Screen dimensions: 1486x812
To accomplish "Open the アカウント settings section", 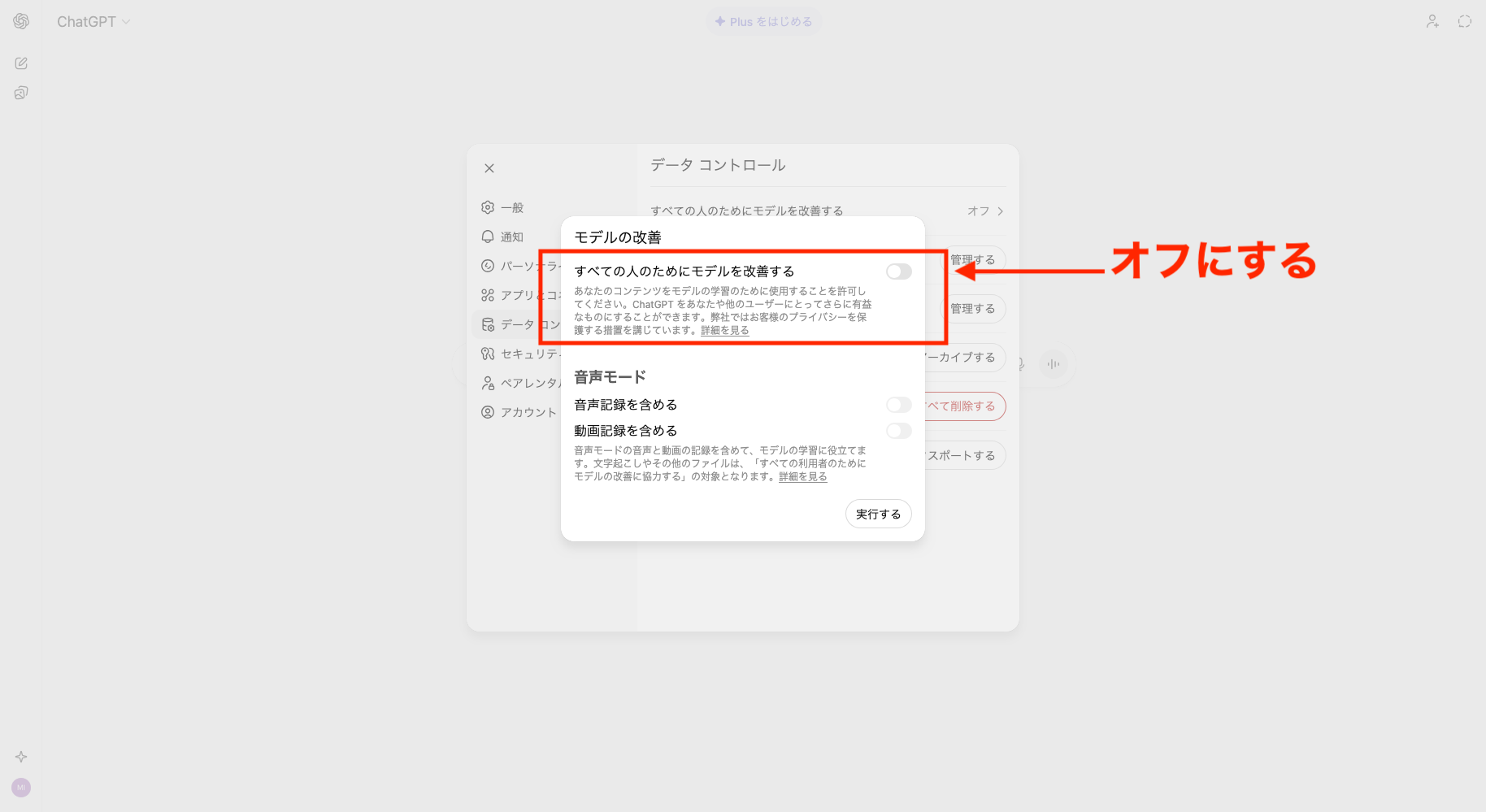I will (x=527, y=412).
